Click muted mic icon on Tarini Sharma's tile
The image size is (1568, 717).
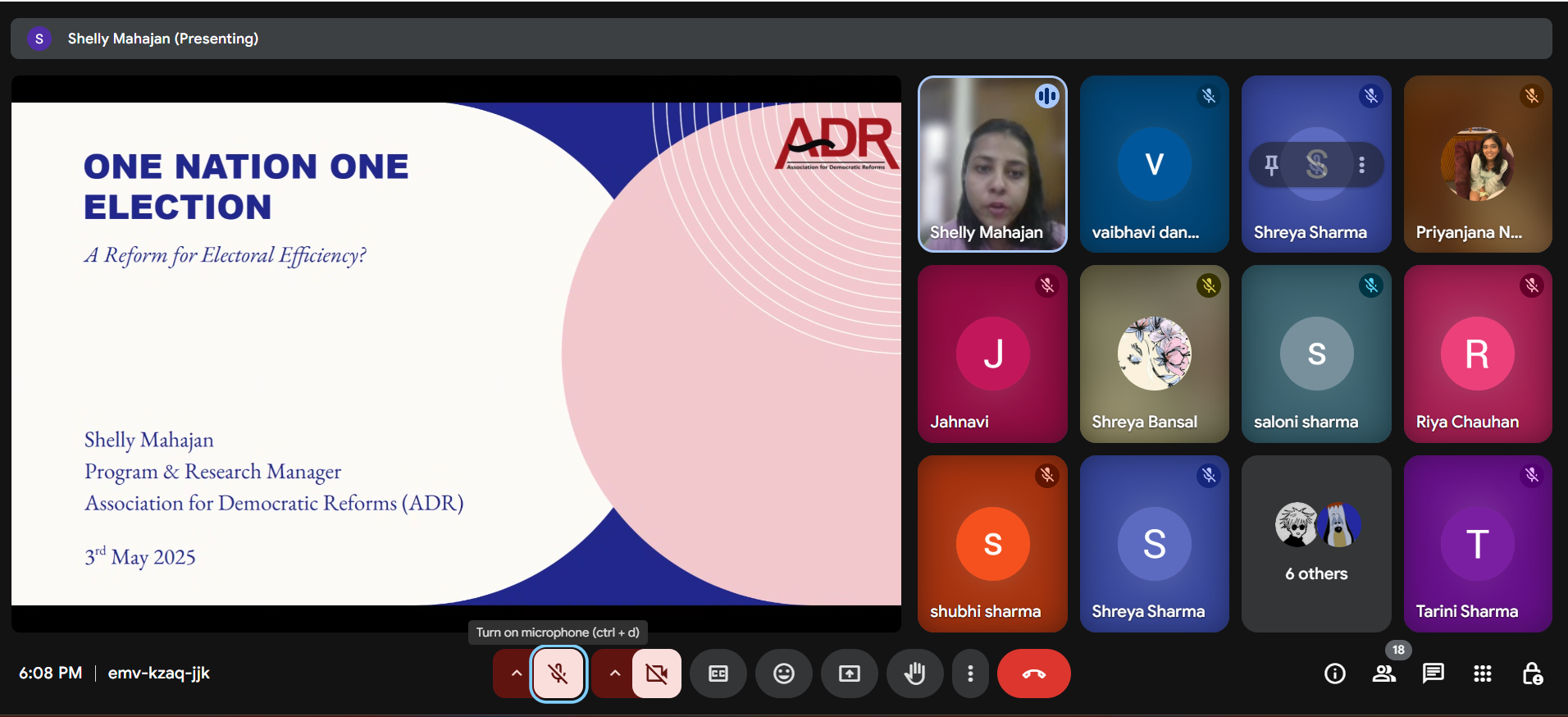pos(1532,475)
